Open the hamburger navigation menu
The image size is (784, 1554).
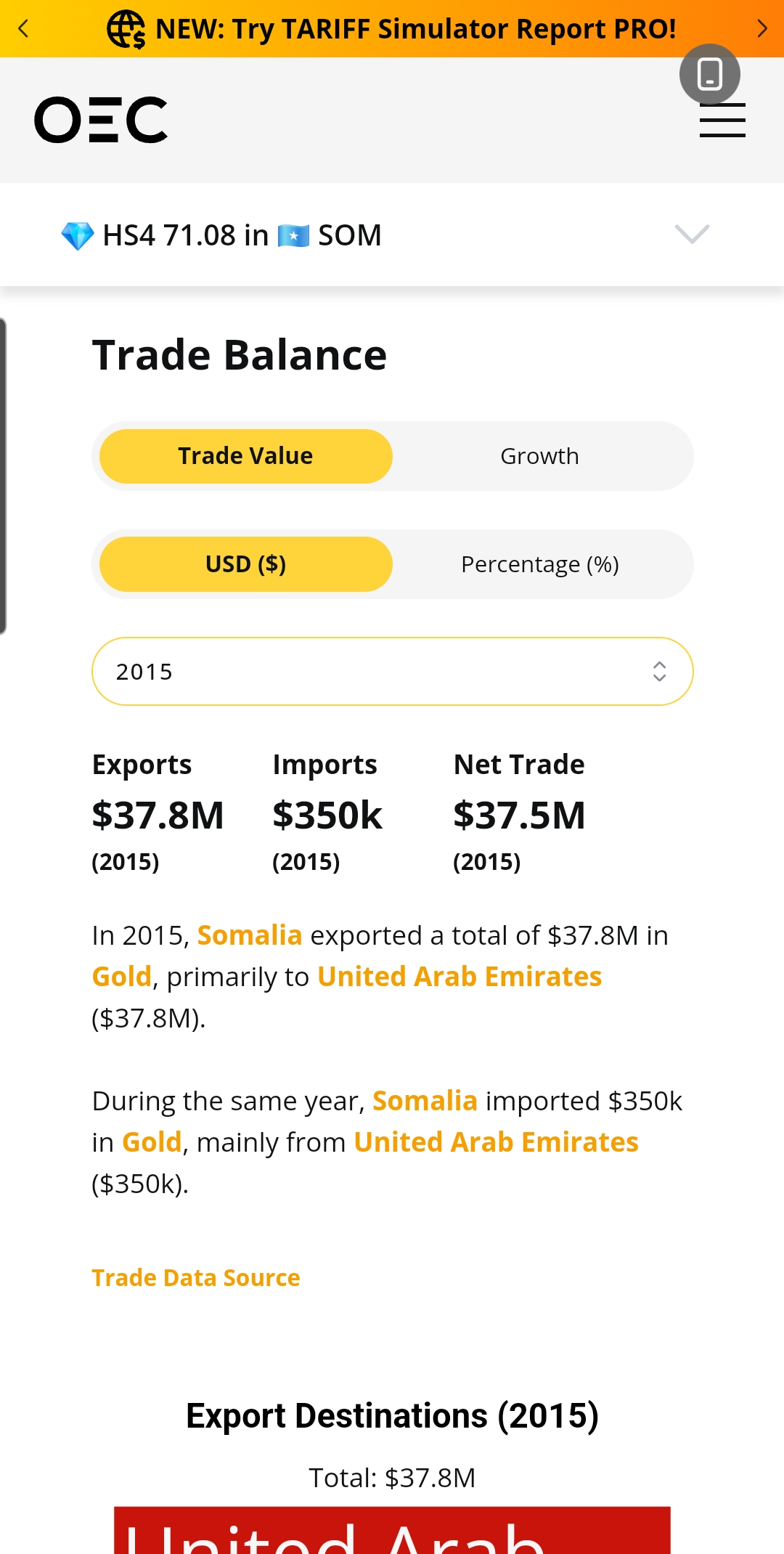click(x=722, y=120)
